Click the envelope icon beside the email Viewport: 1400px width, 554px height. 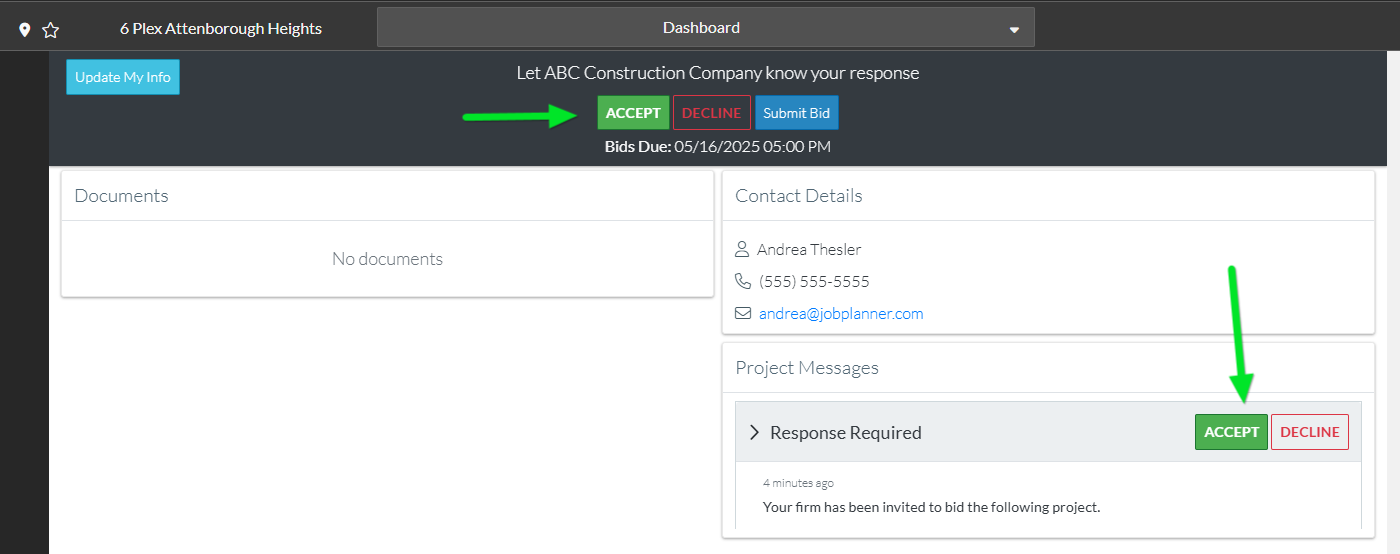click(x=742, y=313)
